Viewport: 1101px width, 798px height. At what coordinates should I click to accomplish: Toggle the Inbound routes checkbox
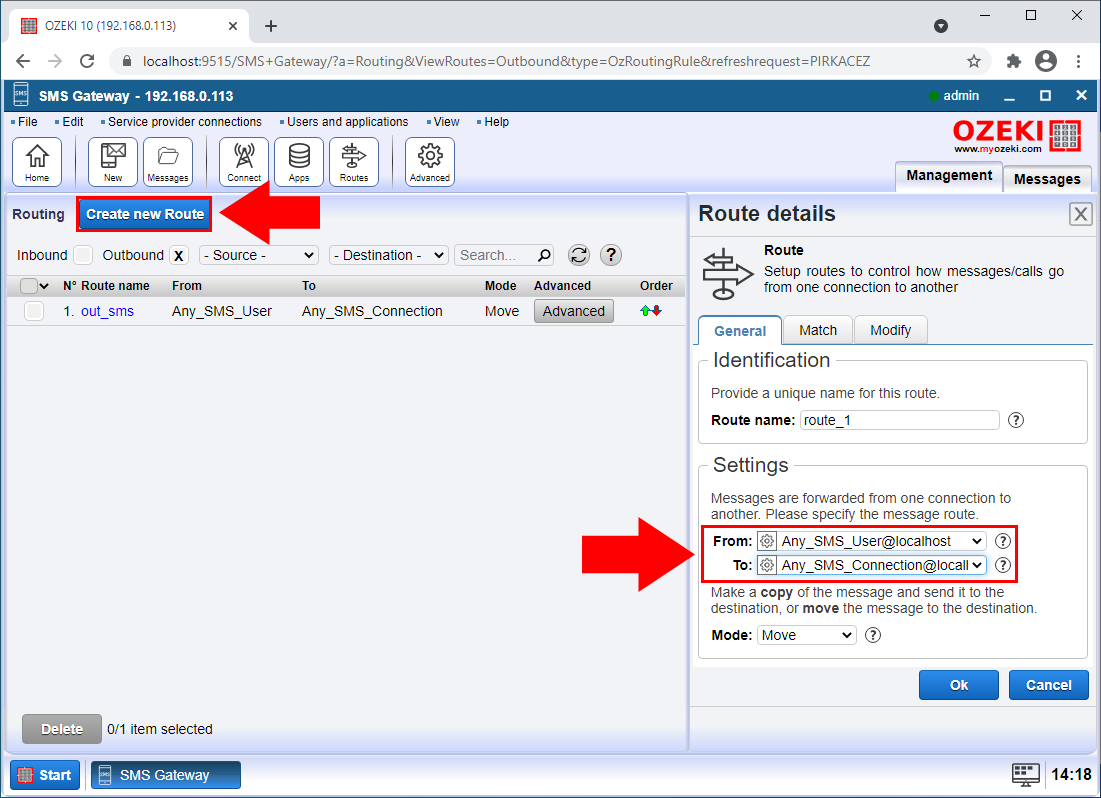point(83,255)
